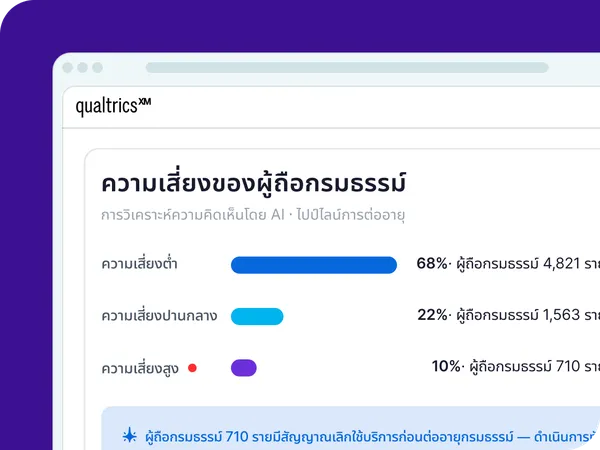
Task: Select the purple high-risk bar
Action: pyautogui.click(x=244, y=368)
